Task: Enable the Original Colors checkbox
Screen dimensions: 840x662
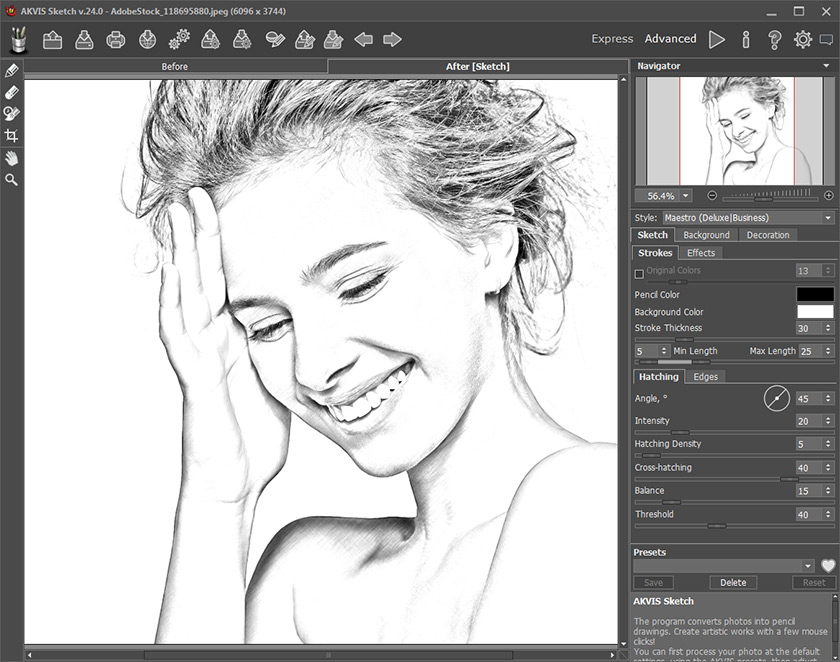Action: coord(639,274)
